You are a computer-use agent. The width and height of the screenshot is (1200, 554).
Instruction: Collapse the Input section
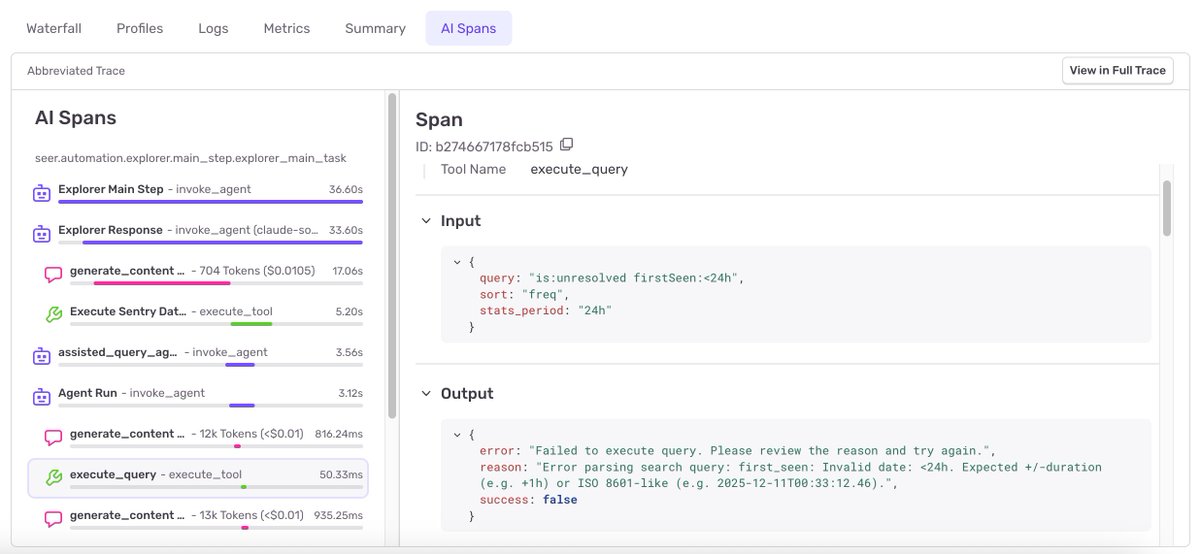(x=427, y=221)
